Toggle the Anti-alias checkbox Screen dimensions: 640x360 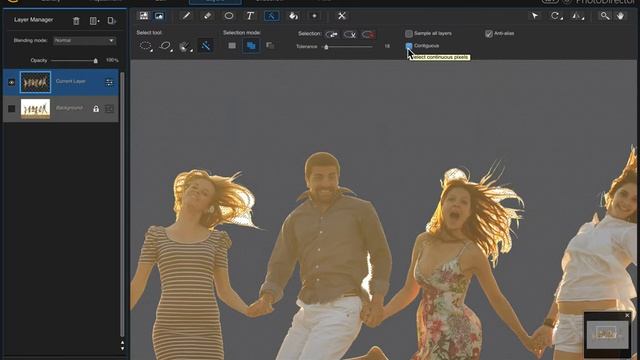(489, 33)
